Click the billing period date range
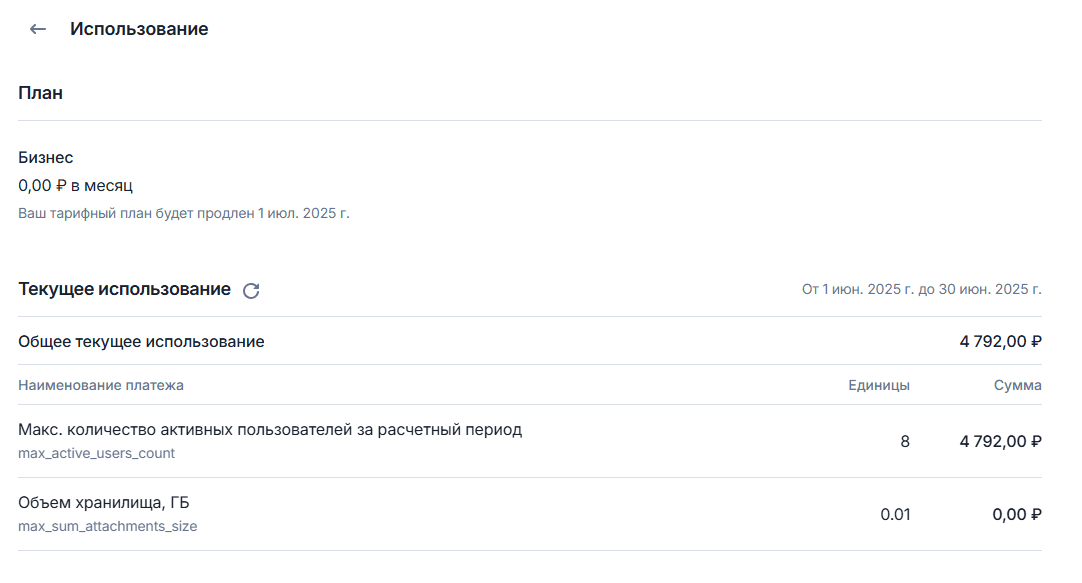This screenshot has width=1082, height=583. click(921, 290)
